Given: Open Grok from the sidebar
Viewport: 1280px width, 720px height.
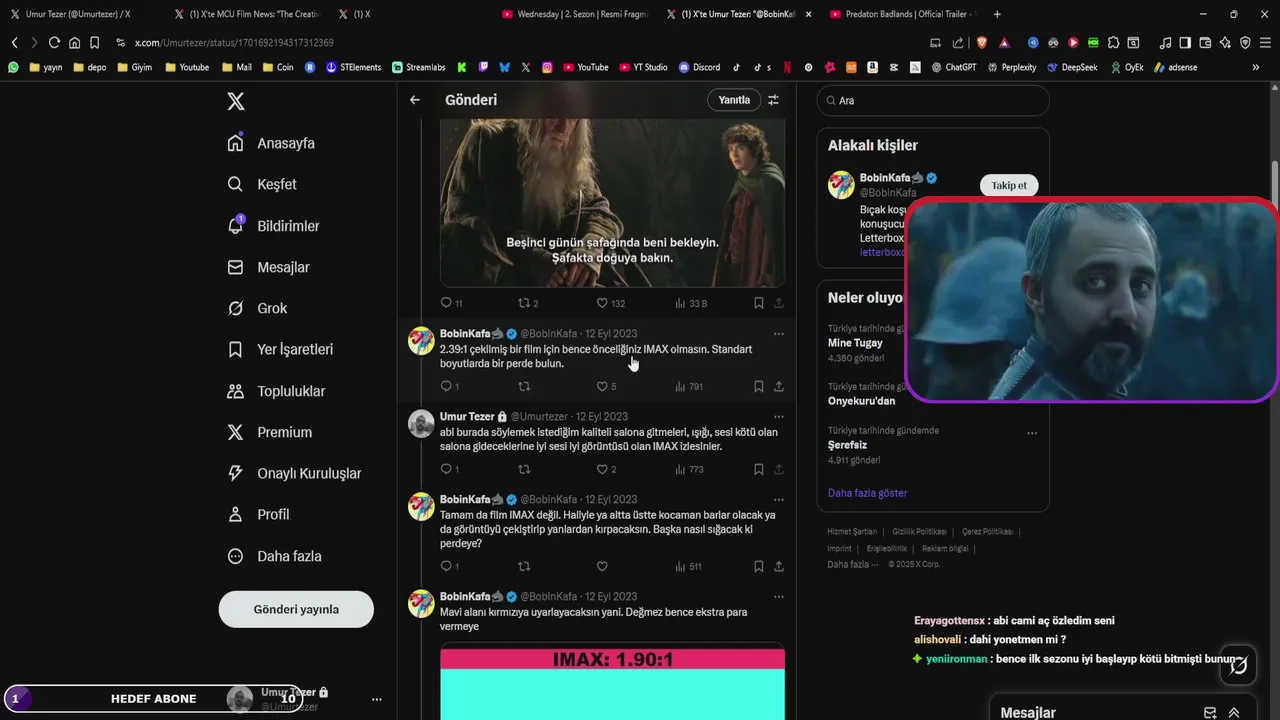Looking at the screenshot, I should coord(257,308).
